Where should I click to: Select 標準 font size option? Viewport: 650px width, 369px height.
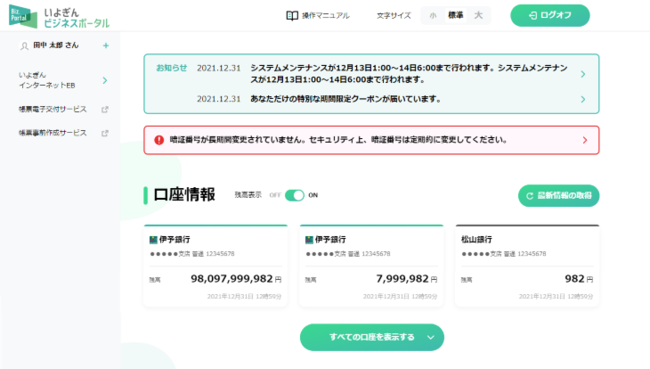click(456, 15)
